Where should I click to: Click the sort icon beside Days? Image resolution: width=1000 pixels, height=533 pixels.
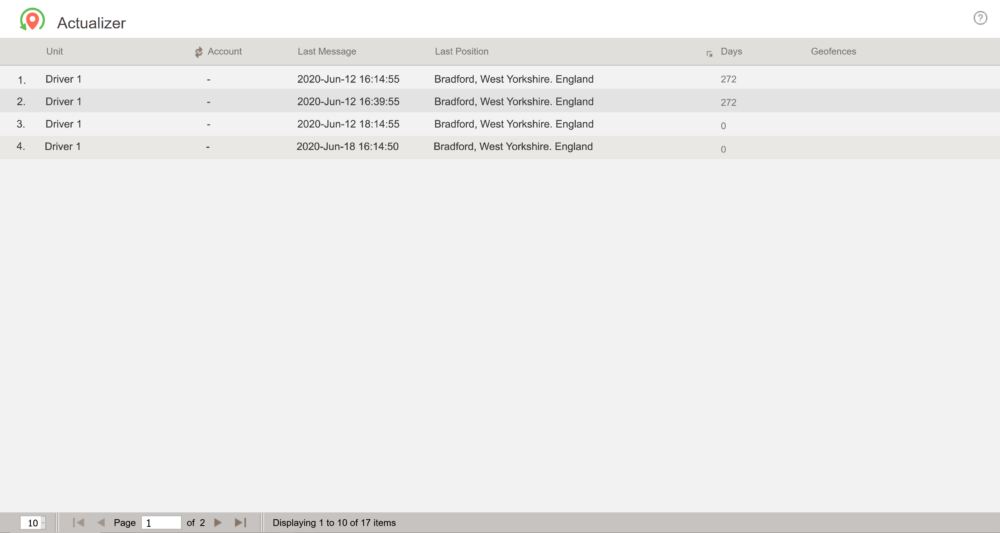[709, 53]
